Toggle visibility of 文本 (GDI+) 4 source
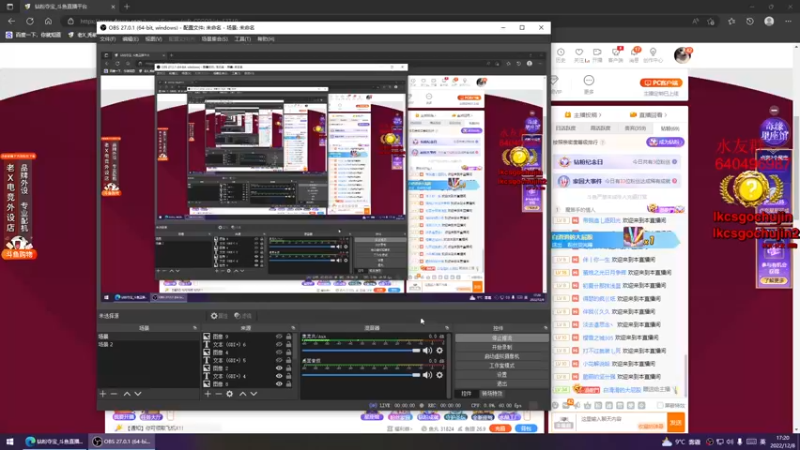The height and width of the screenshot is (450, 800). 279,376
